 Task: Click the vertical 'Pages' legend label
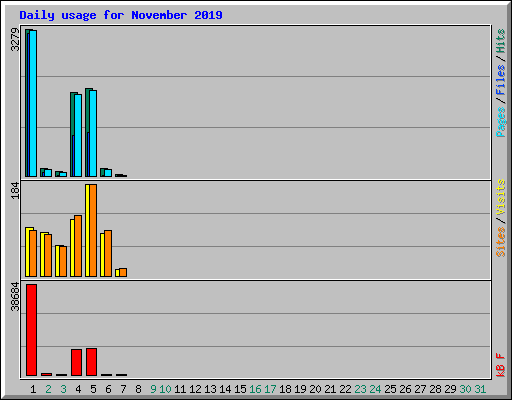tap(501, 122)
